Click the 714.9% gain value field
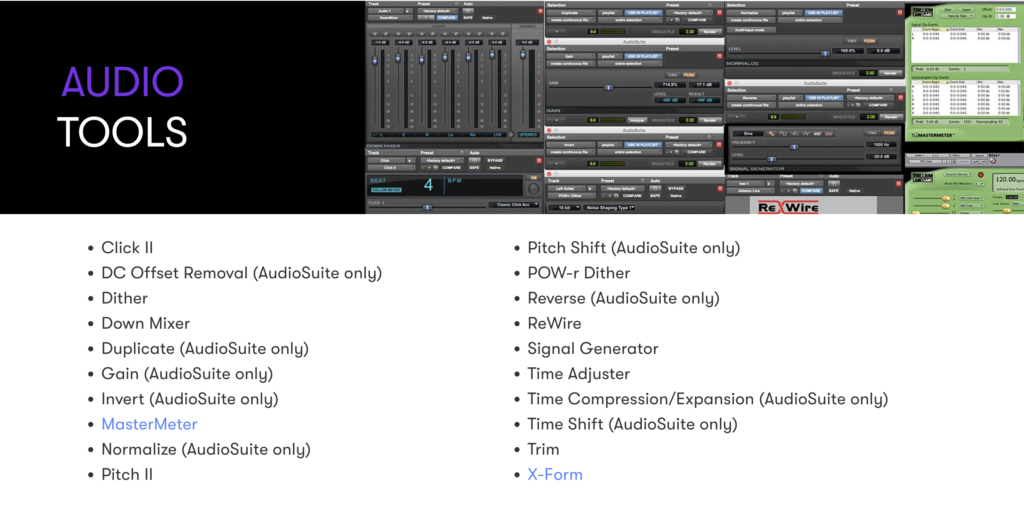Viewport: 1024px width, 513px height. click(x=670, y=85)
